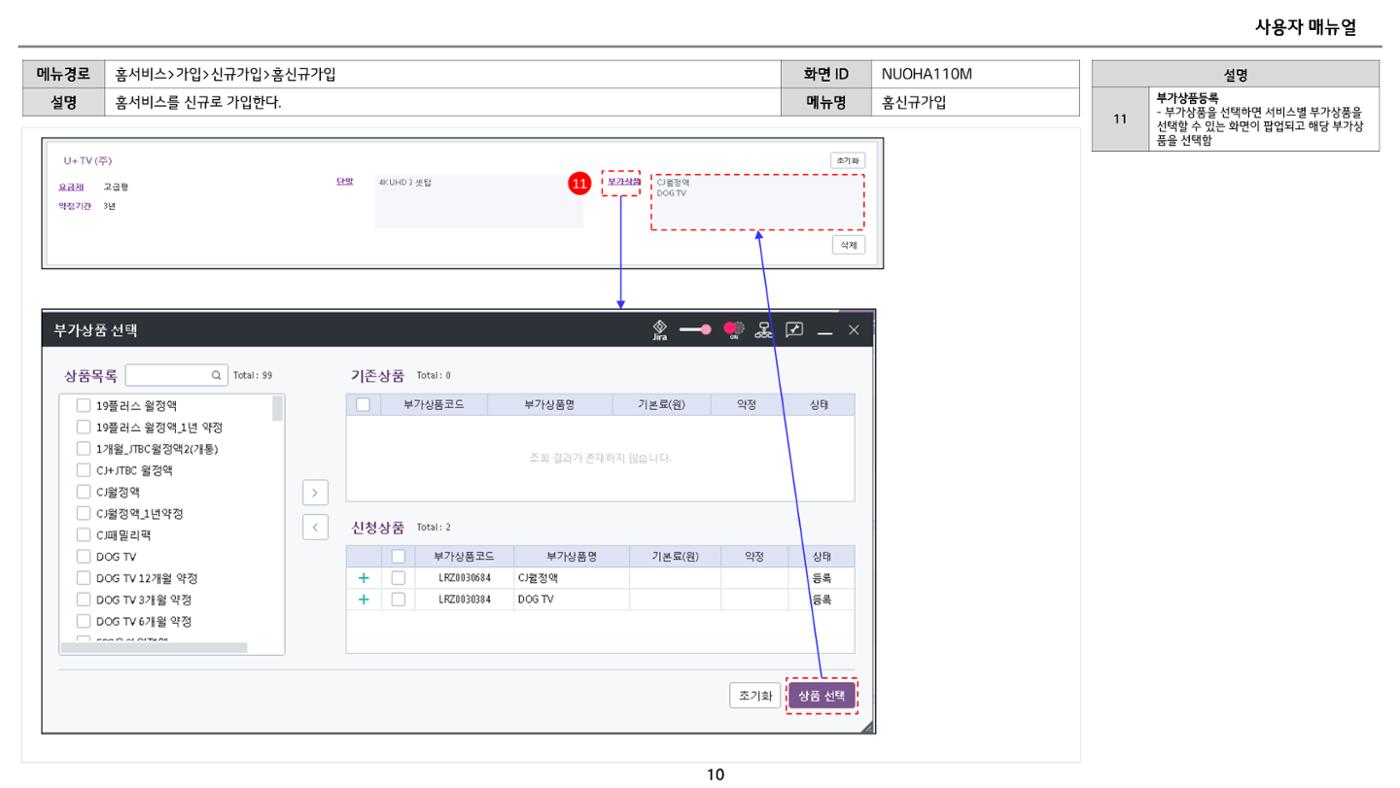The height and width of the screenshot is (788, 1400).
Task: Move items back with the < button
Action: [313, 526]
